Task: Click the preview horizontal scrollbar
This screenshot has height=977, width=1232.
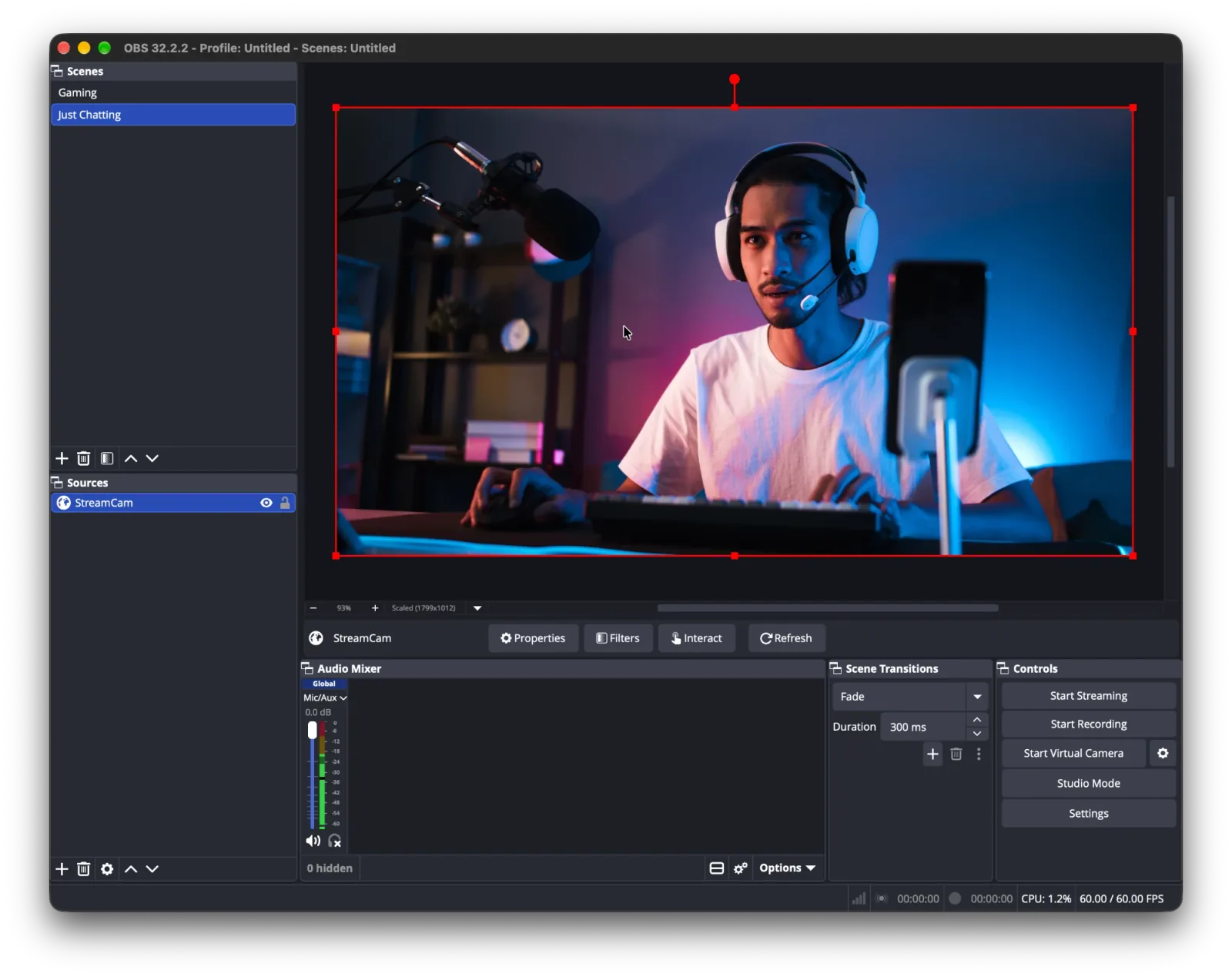Action: click(828, 608)
